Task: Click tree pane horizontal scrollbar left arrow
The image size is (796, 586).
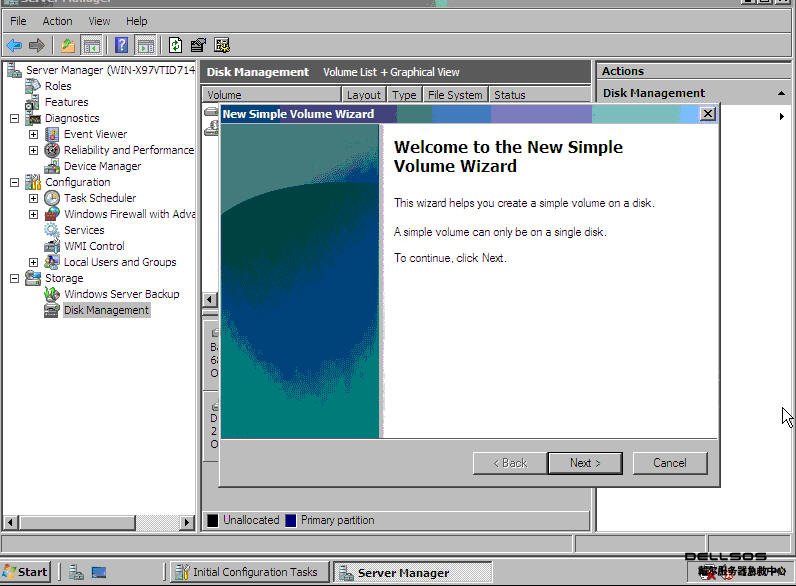Action: click(x=10, y=522)
